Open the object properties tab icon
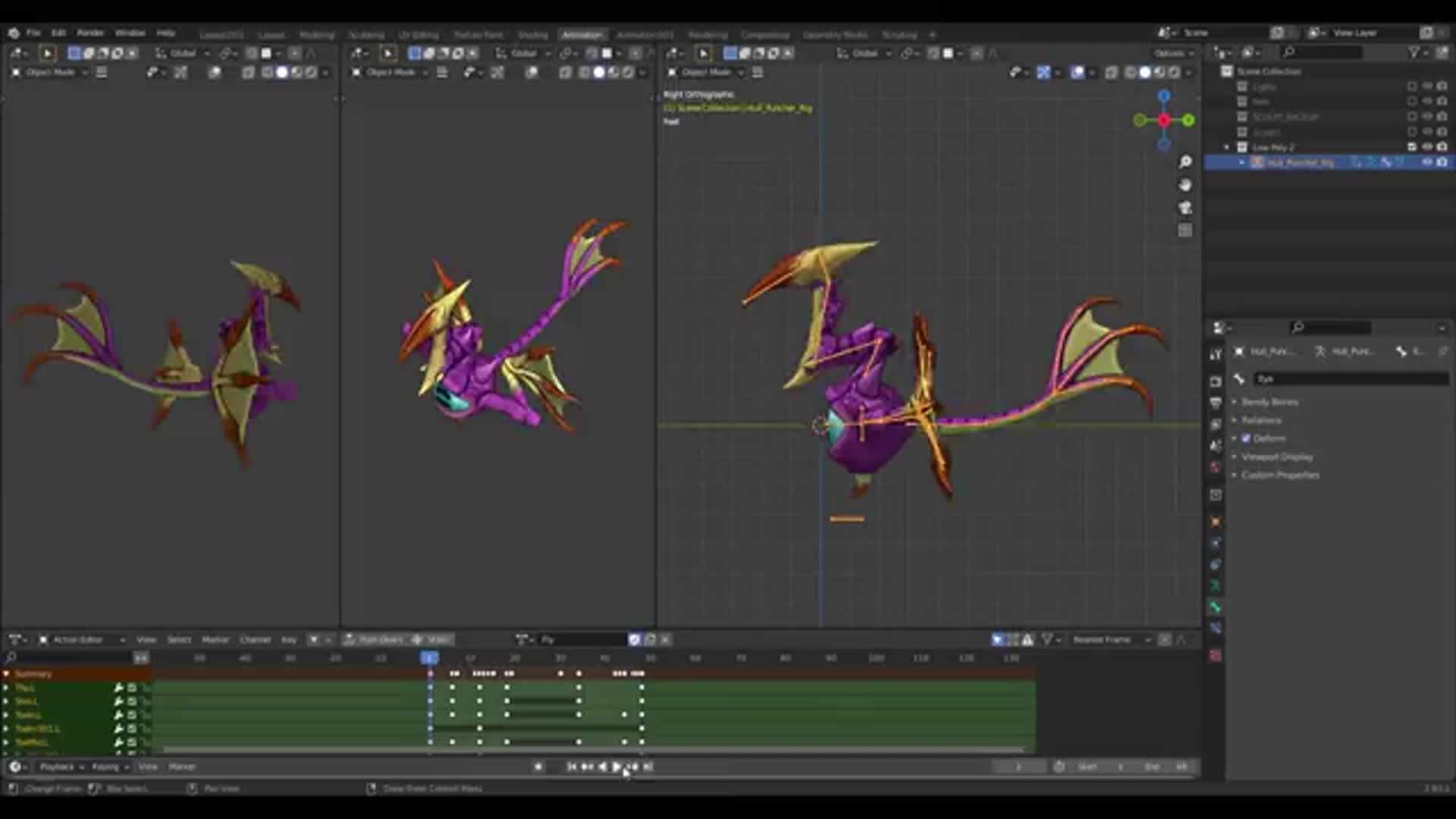This screenshot has width=1456, height=819. [x=1216, y=520]
